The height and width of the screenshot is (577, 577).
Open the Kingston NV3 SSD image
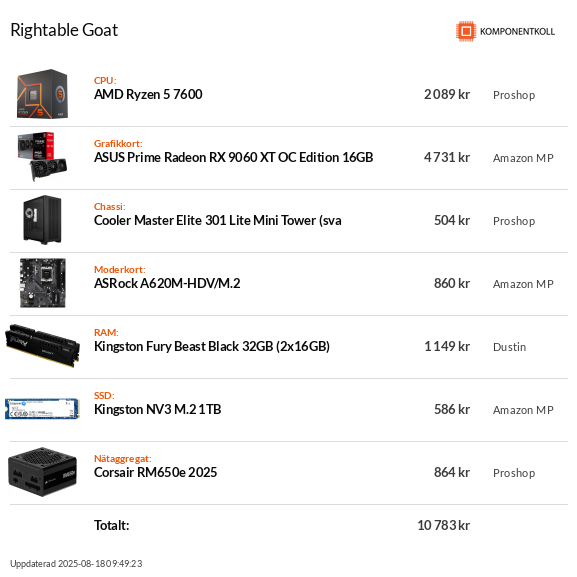(x=42, y=408)
